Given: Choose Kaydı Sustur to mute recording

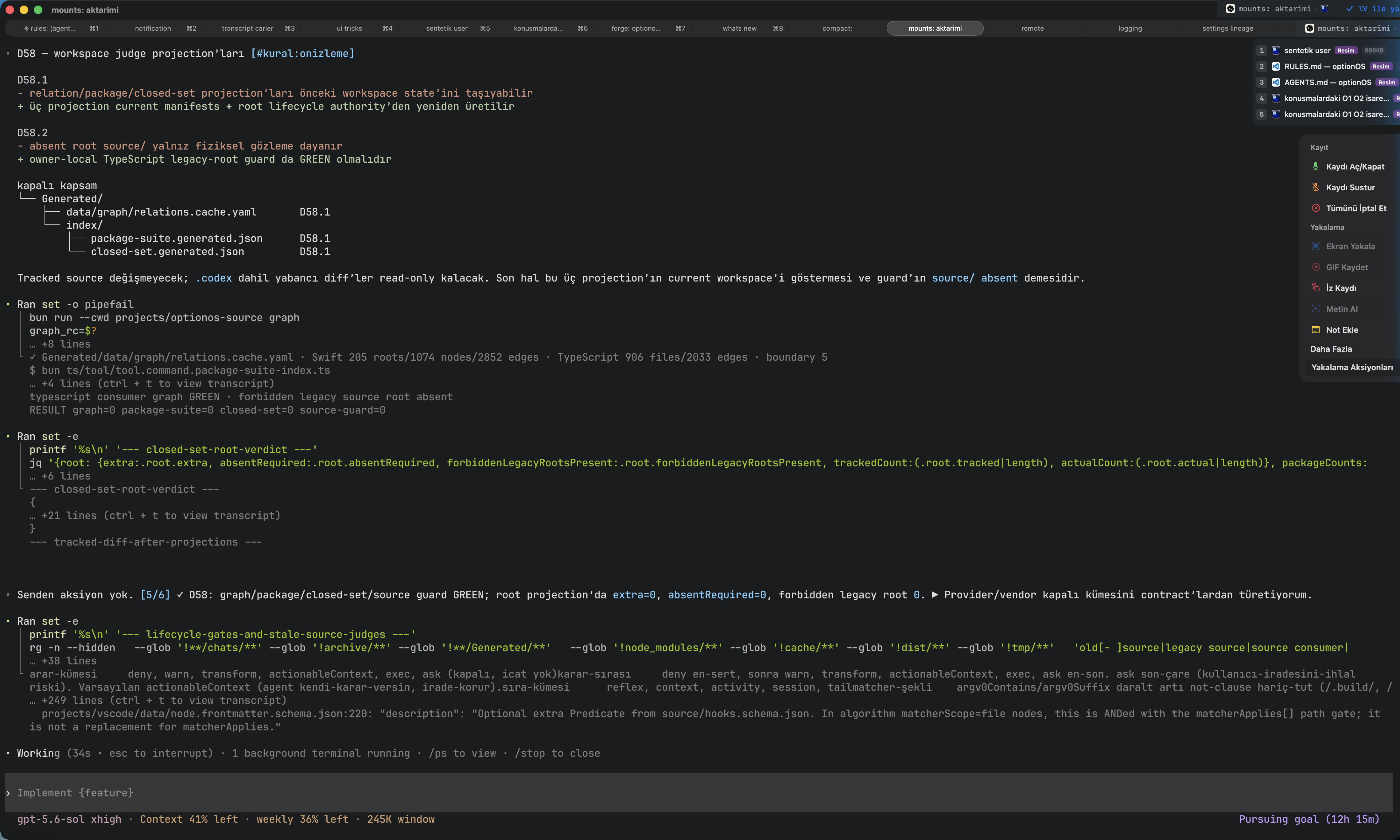Looking at the screenshot, I should pyautogui.click(x=1350, y=187).
